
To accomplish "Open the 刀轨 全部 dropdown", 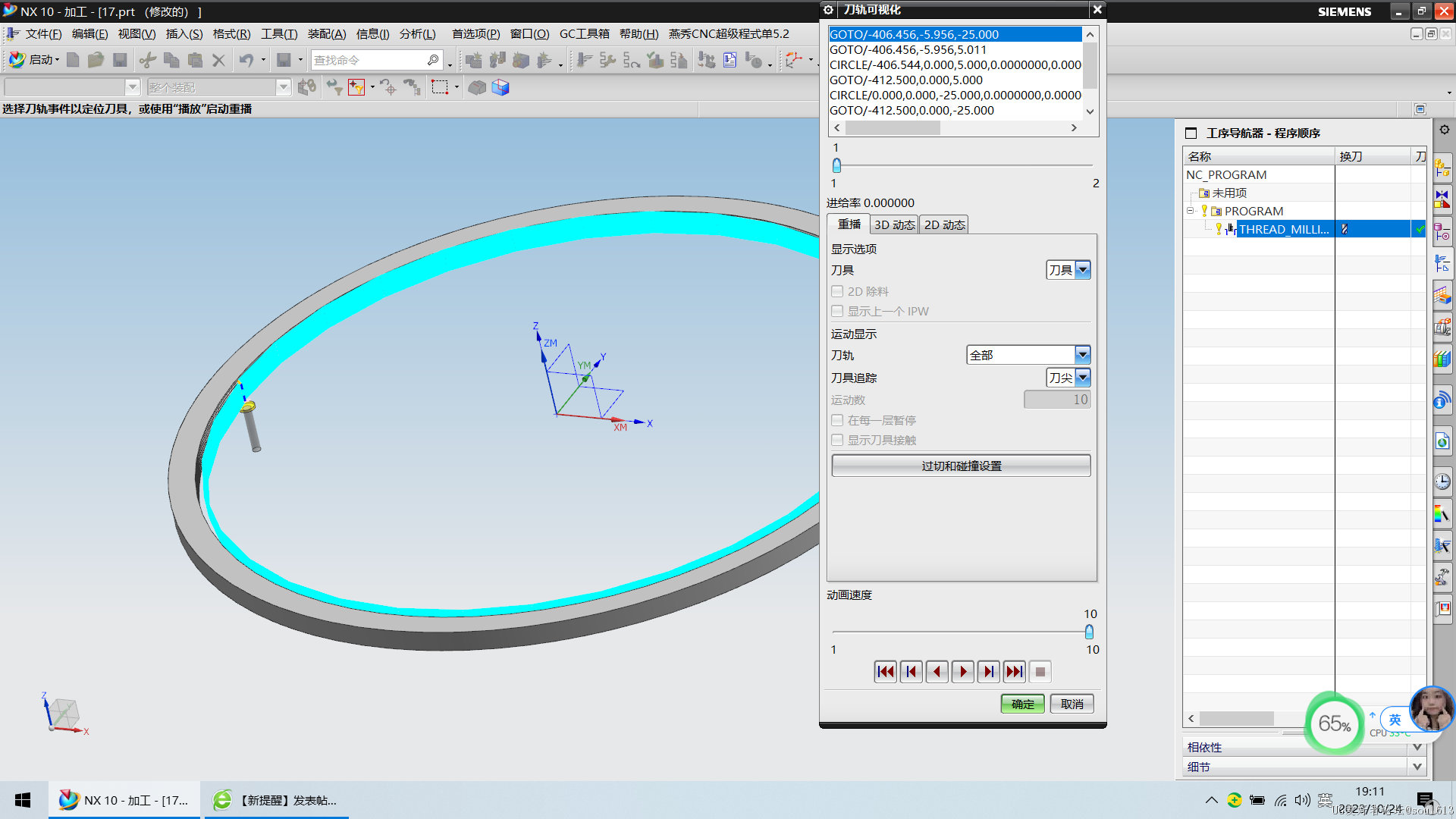I will click(x=1028, y=355).
